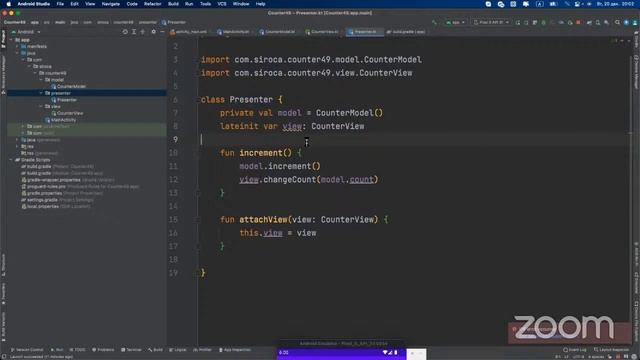Select Presenter file in the project tree
Screen dimensions: 640x360
click(64, 100)
